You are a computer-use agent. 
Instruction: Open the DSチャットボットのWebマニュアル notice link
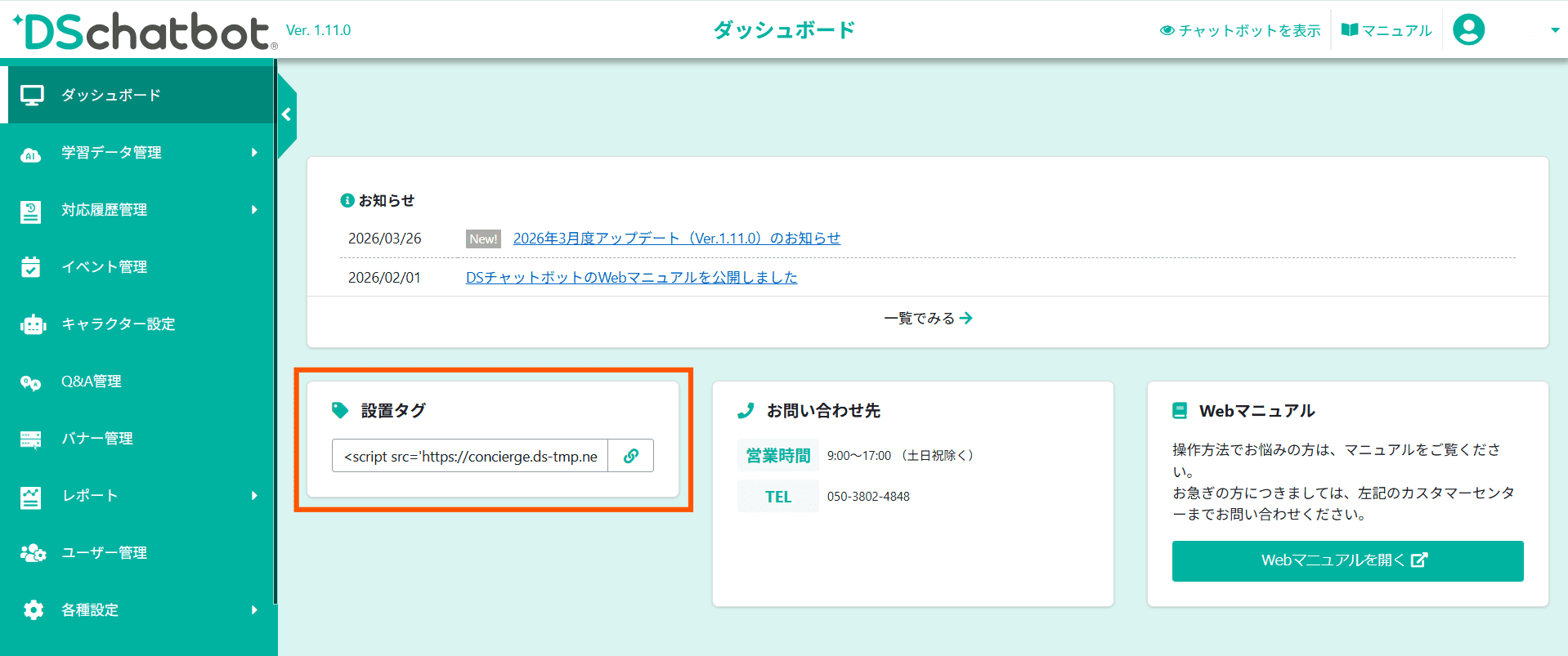click(632, 277)
